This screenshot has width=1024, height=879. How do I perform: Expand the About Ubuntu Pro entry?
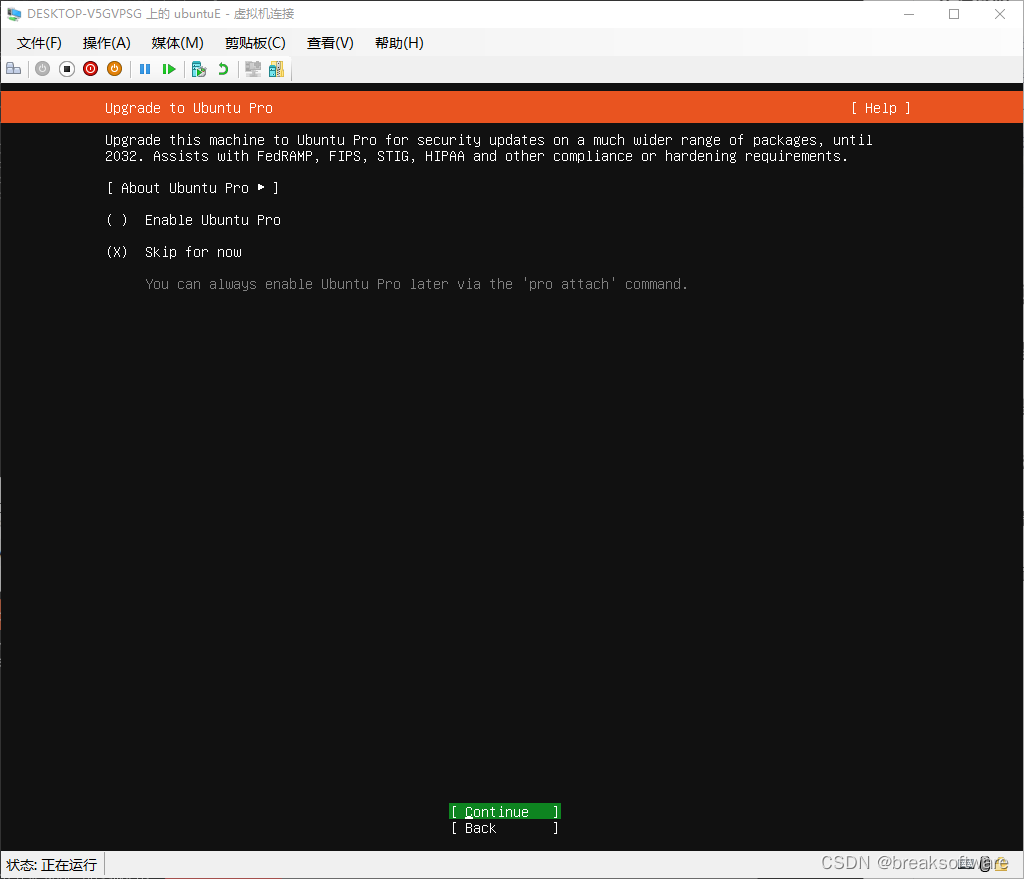[193, 188]
